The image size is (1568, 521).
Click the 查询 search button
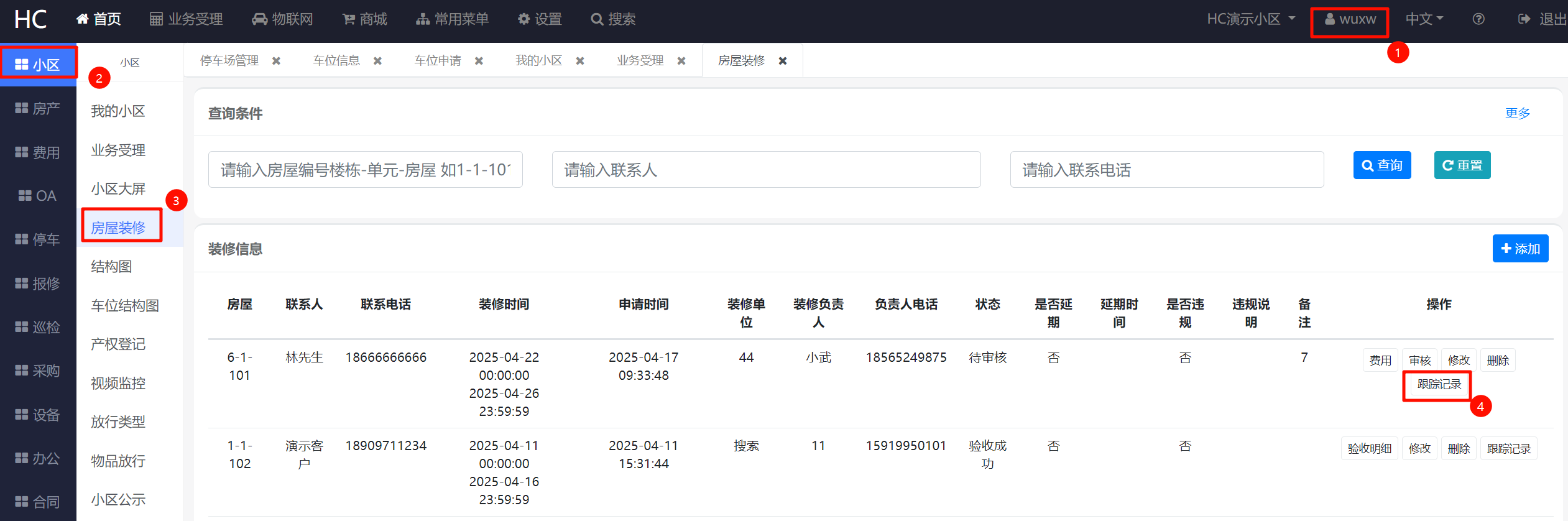pyautogui.click(x=1382, y=165)
